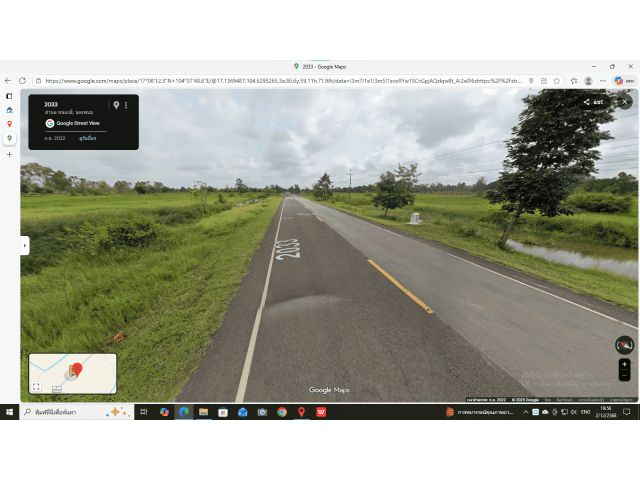This screenshot has width=640, height=480.
Task: Open a new tab with plus icon
Action: pos(9,154)
